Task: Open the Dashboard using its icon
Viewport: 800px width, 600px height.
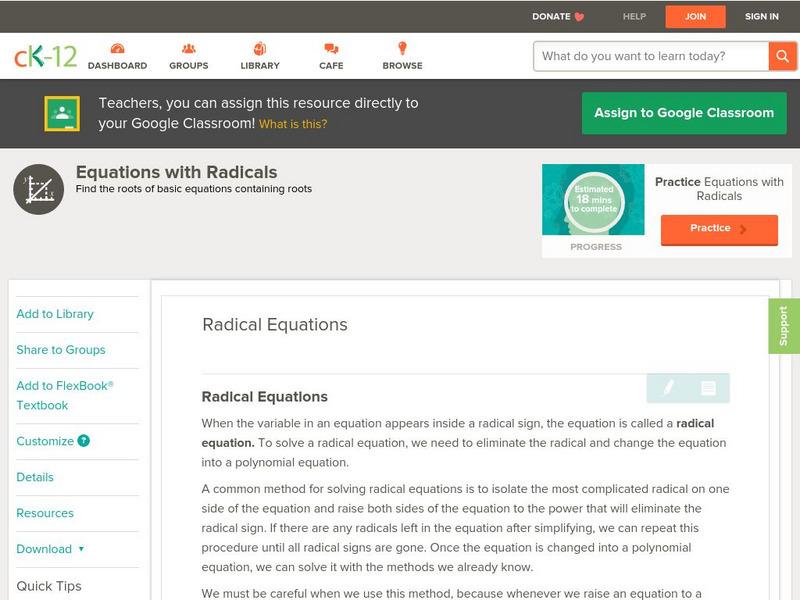Action: (x=119, y=46)
